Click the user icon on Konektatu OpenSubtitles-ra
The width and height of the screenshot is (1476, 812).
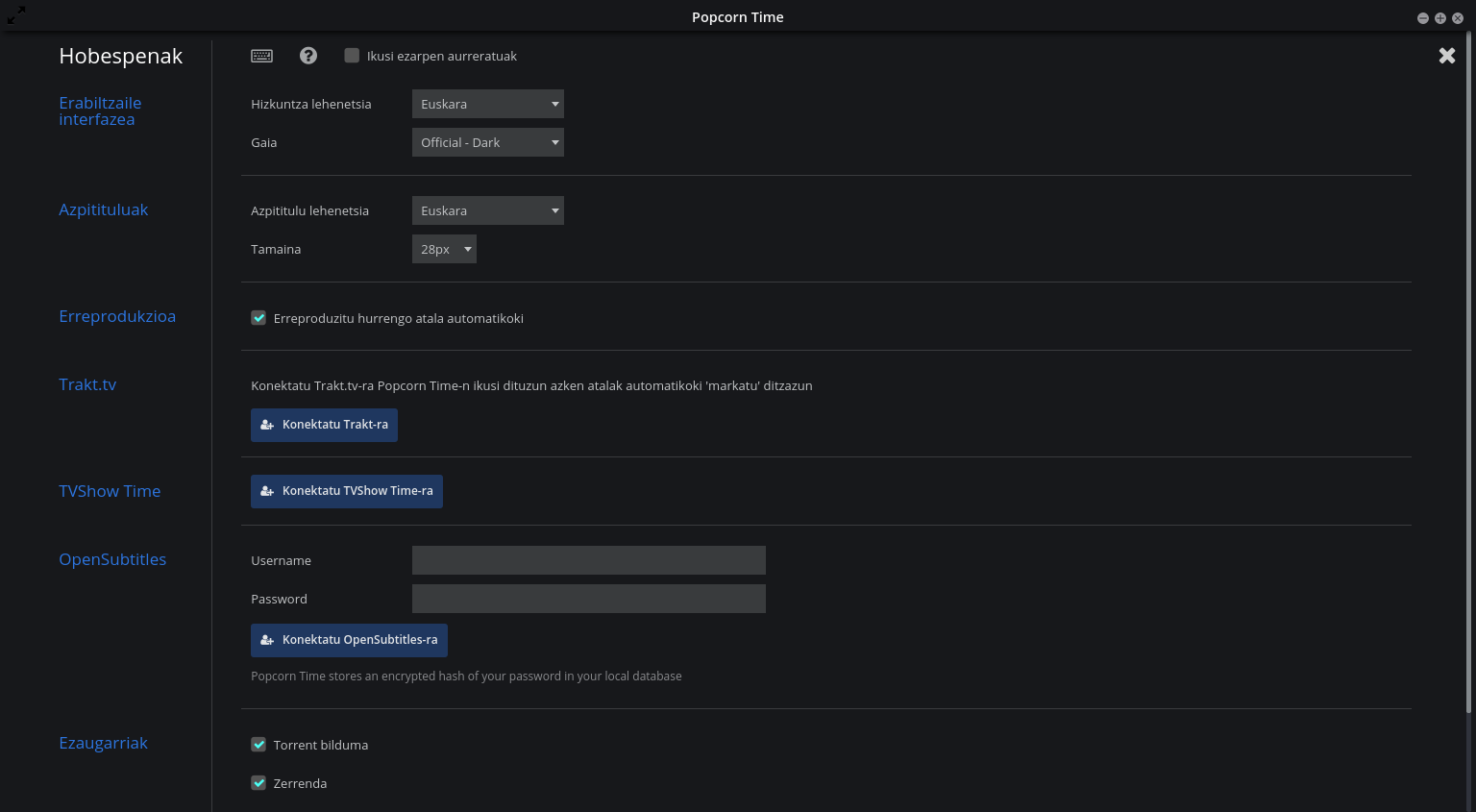[267, 640]
